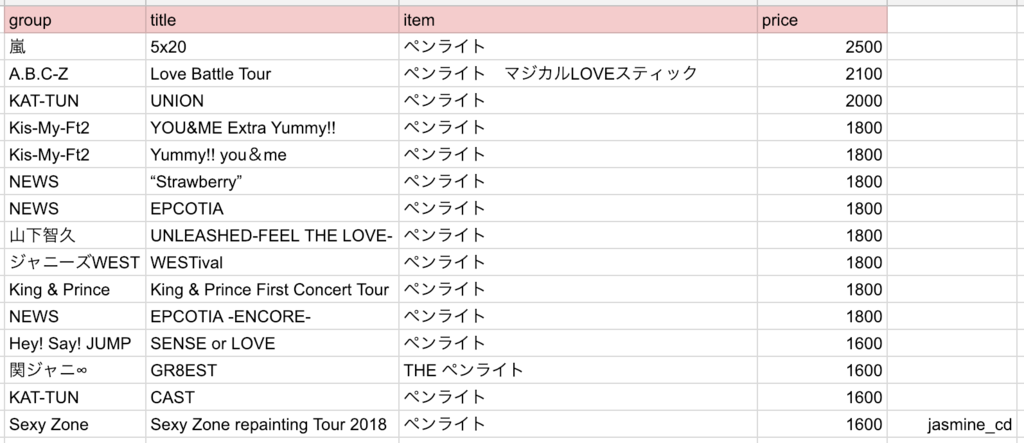Select the 'EPCOTIA -ENCORE-' cell
Viewport: 1024px width, 443px height.
point(272,316)
